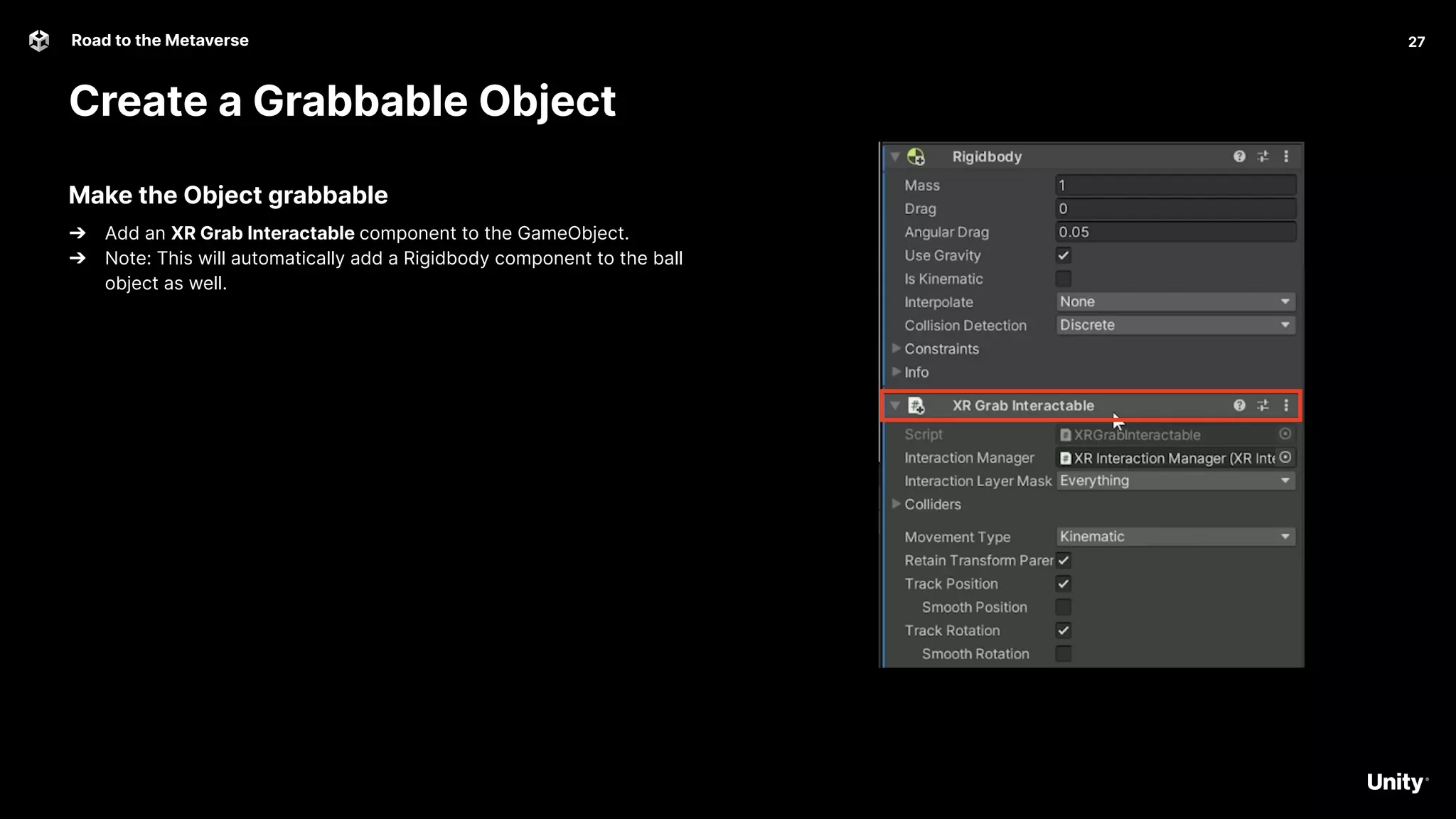Click bold 'XR Grab Interactable' in bullet text
The height and width of the screenshot is (819, 1456).
tap(262, 233)
